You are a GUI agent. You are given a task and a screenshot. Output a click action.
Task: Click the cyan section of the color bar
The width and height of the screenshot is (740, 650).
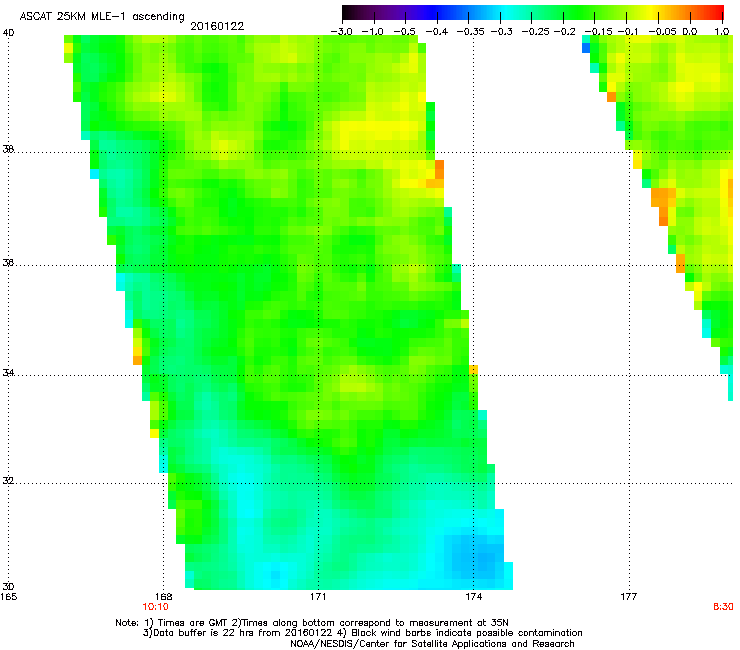507,12
